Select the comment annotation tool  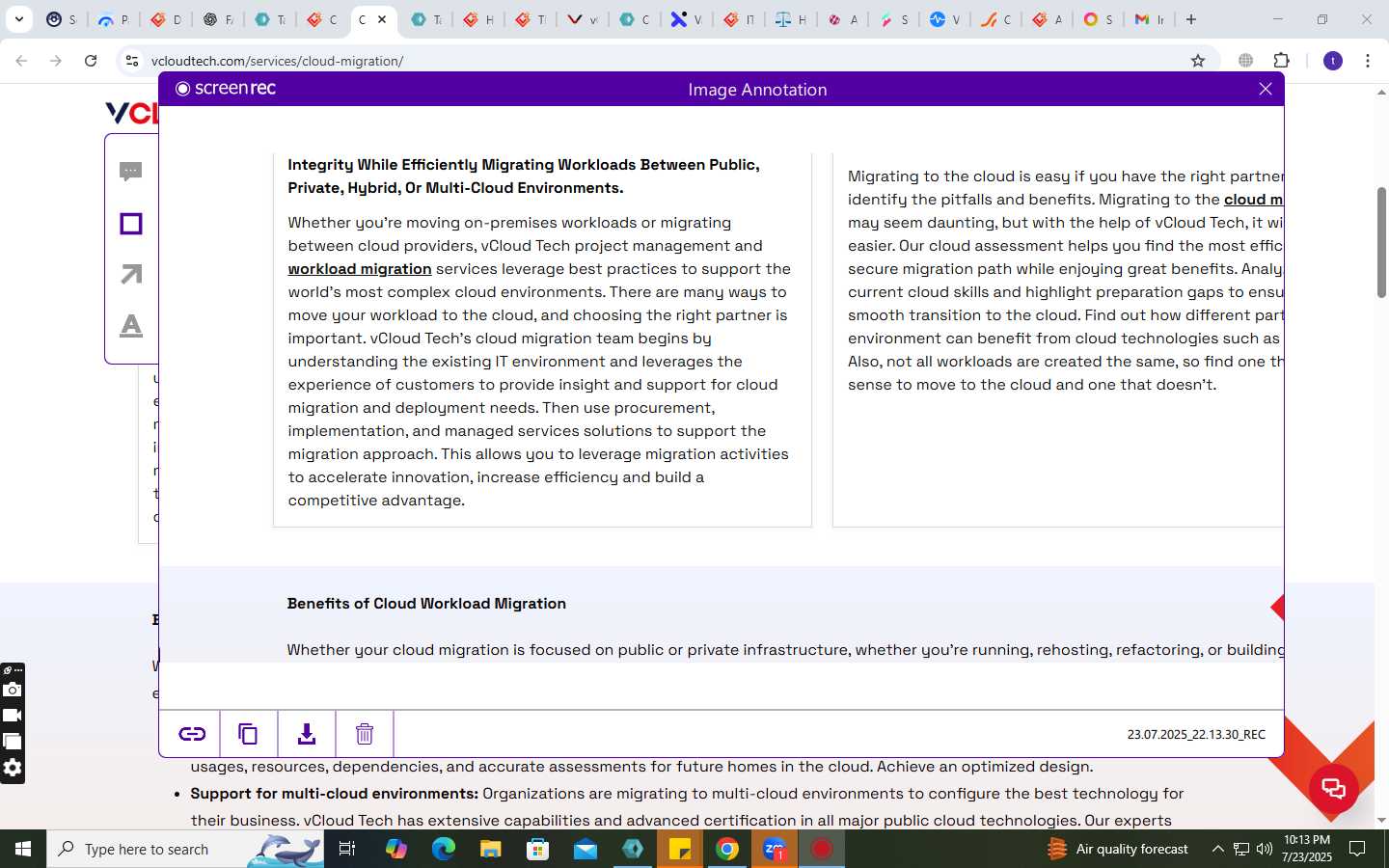pos(131,172)
